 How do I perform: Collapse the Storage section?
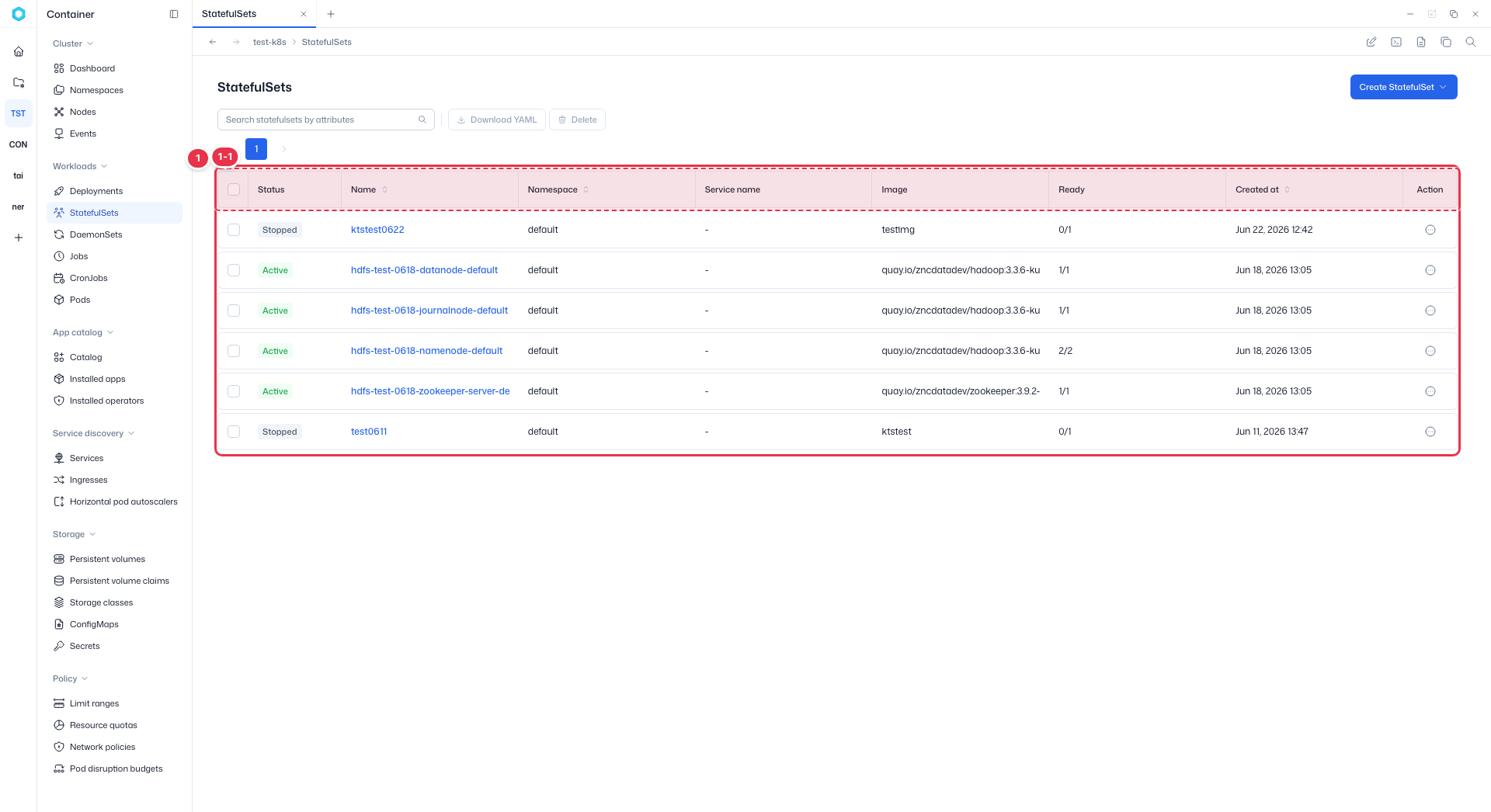[75, 534]
